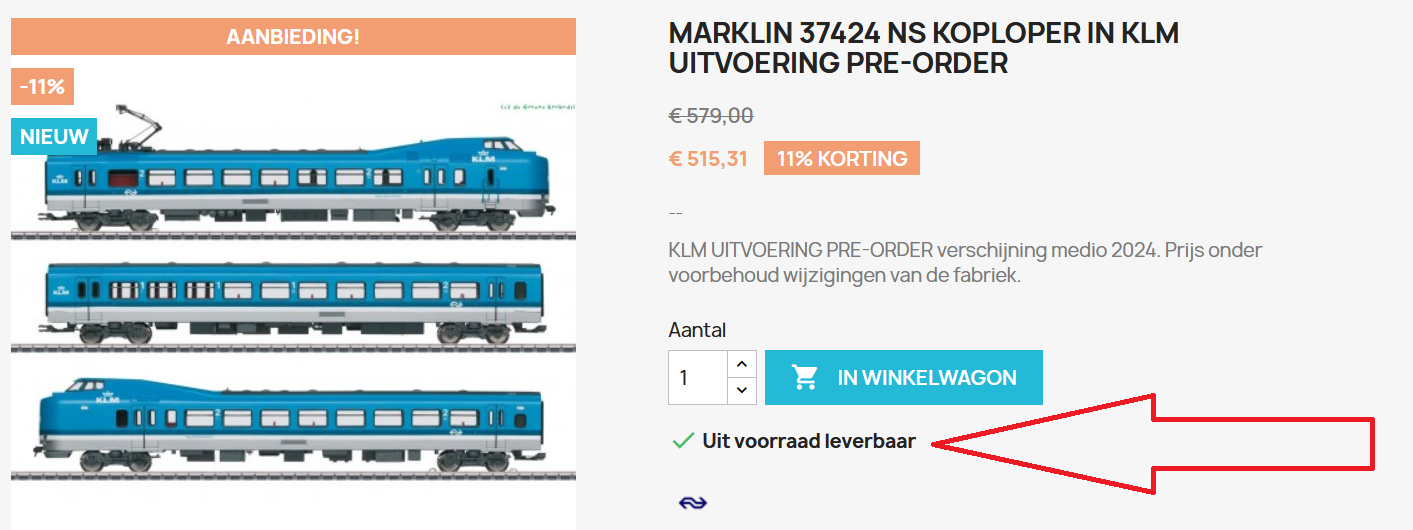Viewport: 1413px width, 530px height.
Task: Decrease quantity with the down arrow
Action: (x=741, y=390)
